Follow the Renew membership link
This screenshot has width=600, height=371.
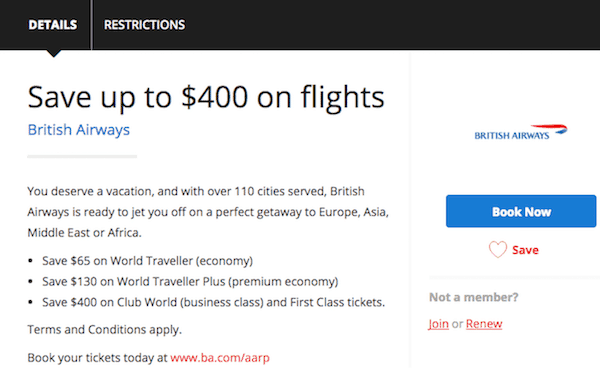[484, 324]
